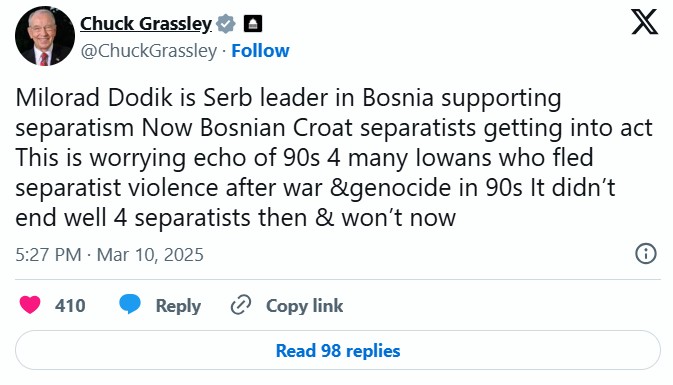Viewport: 673px width, 385px height.
Task: Open Chuck Grassley's profile photo
Action: point(45,36)
